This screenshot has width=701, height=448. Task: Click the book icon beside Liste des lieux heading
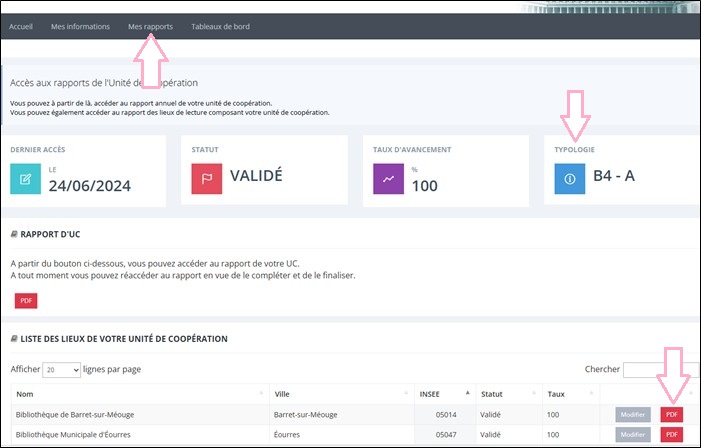click(x=14, y=339)
